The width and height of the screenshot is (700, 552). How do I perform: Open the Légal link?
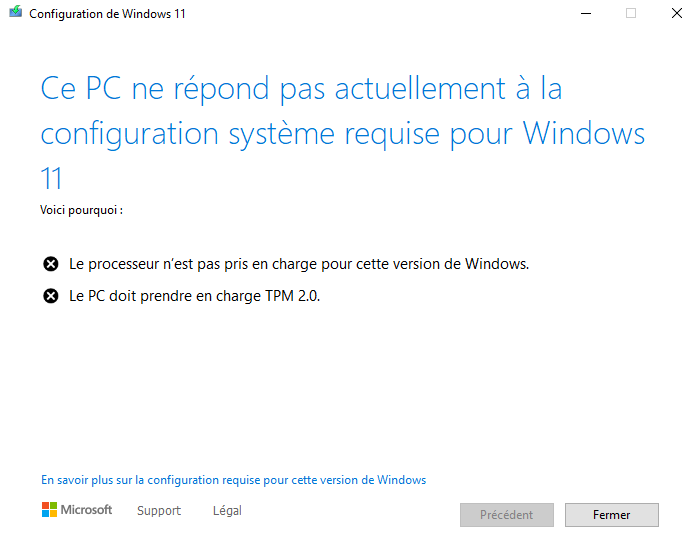[x=227, y=511]
